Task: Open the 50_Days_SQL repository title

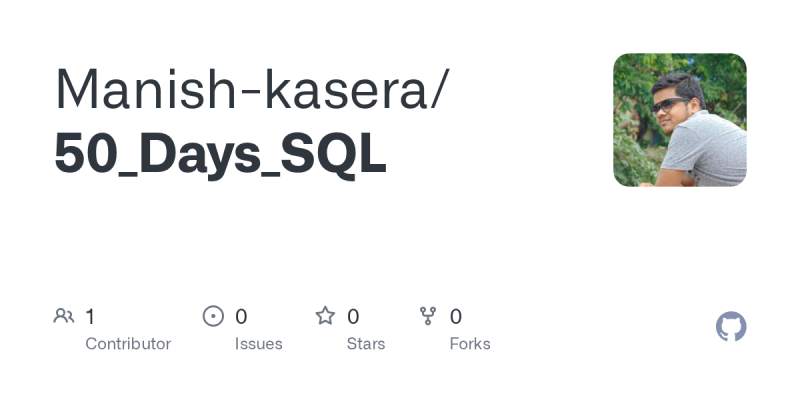Action: point(220,155)
